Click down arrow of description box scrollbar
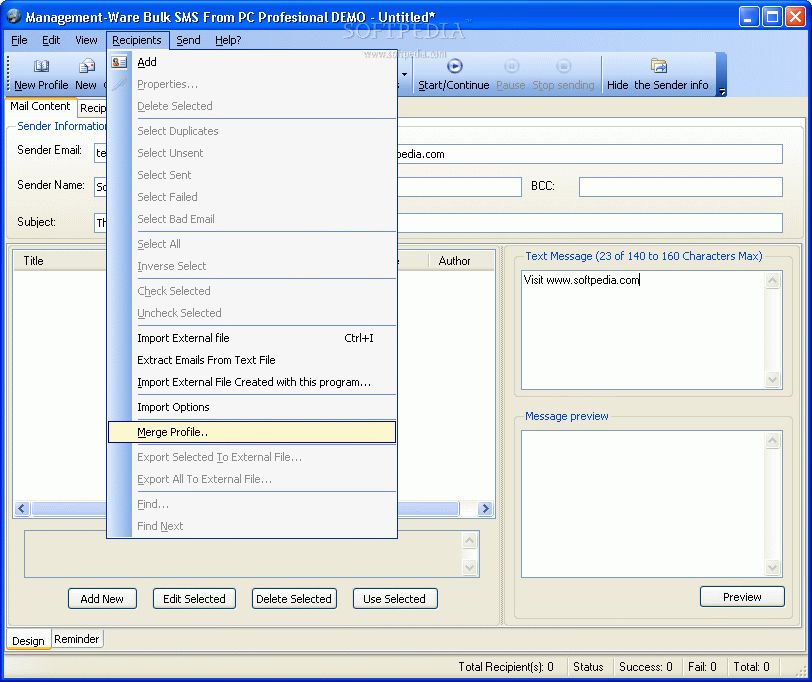812x682 pixels. (x=470, y=567)
